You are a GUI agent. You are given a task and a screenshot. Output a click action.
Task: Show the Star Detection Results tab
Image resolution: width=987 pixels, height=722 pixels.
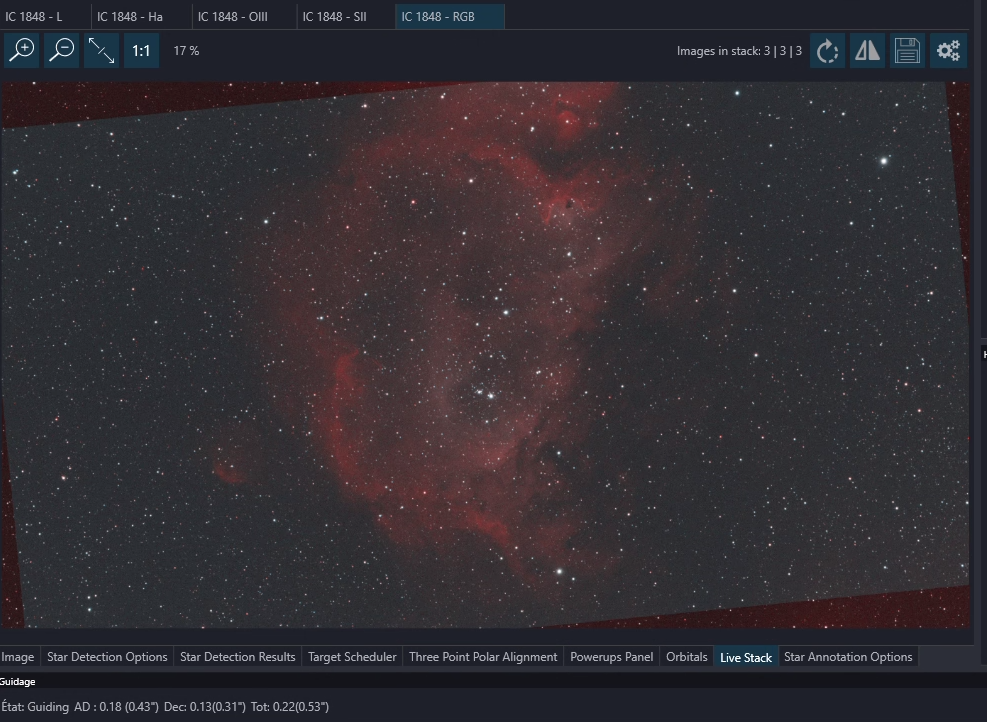(237, 657)
